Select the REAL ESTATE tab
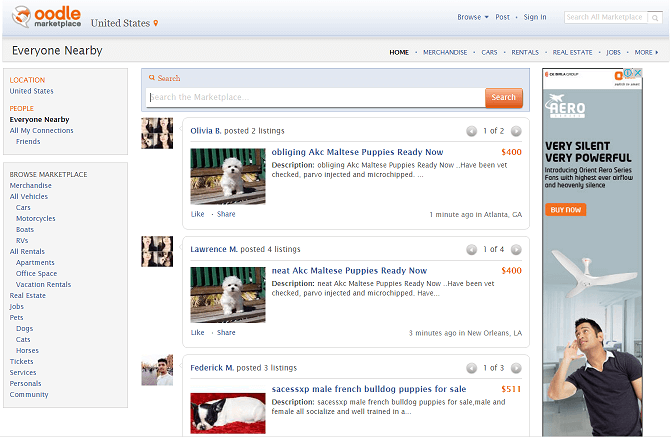This screenshot has width=671, height=437. click(x=572, y=52)
